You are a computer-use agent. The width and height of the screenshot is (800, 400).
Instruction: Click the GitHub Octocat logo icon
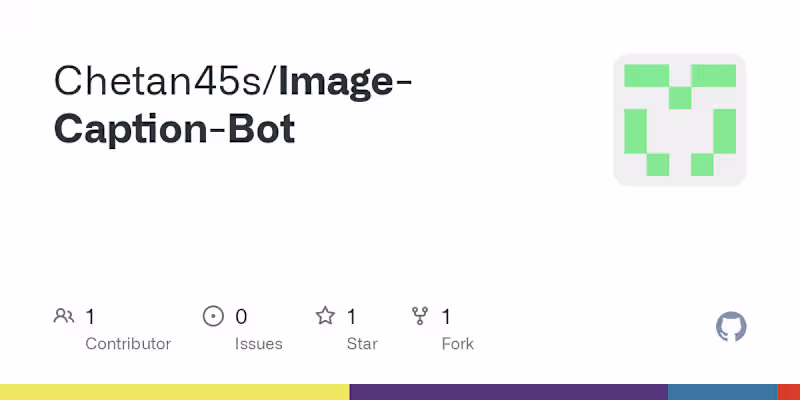[731, 327]
